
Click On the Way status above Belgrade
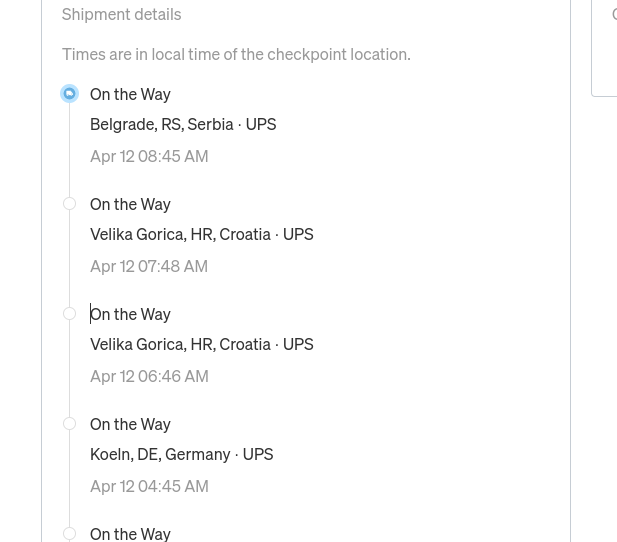(130, 94)
